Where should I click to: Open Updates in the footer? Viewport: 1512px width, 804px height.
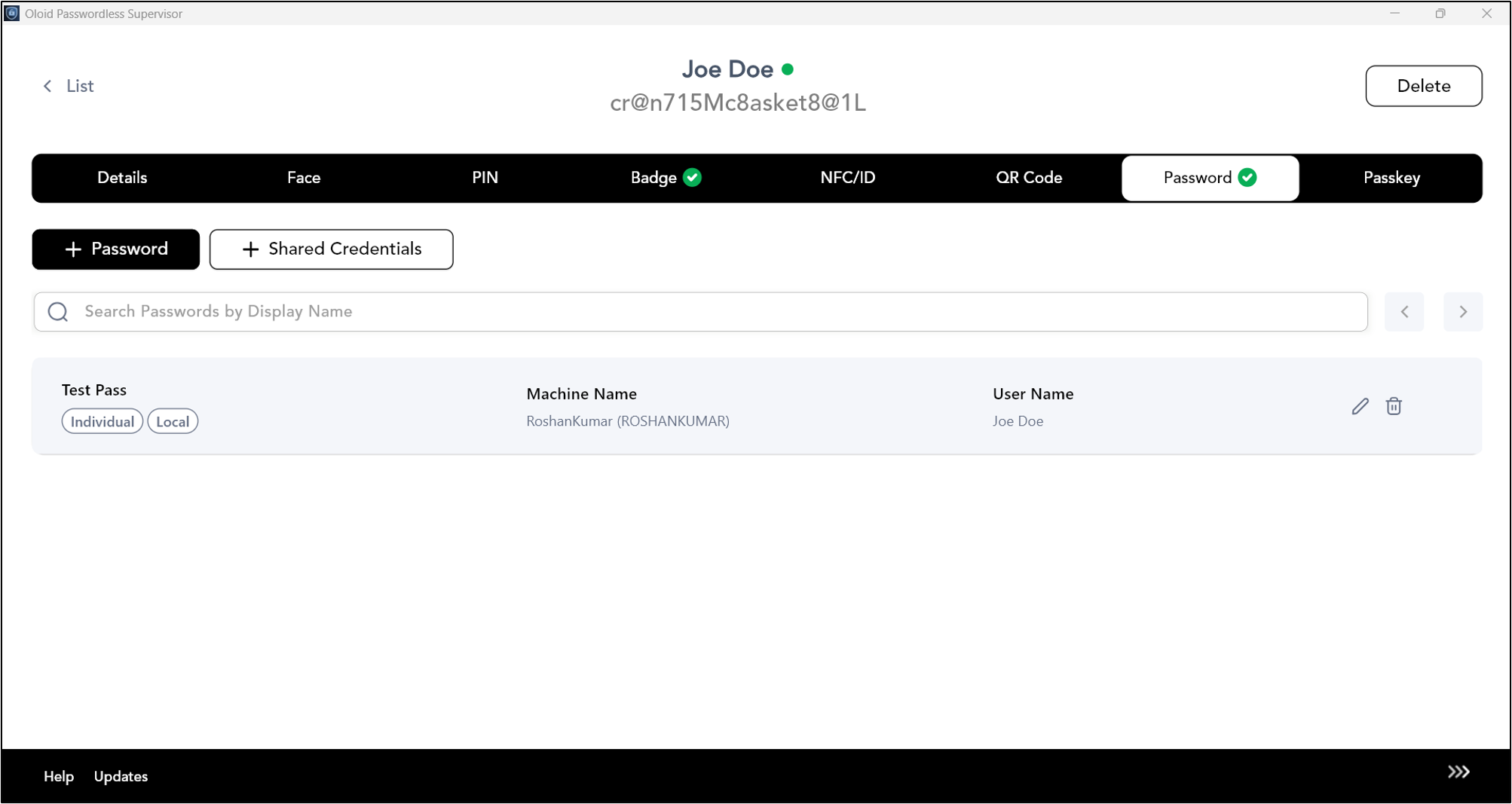[121, 776]
